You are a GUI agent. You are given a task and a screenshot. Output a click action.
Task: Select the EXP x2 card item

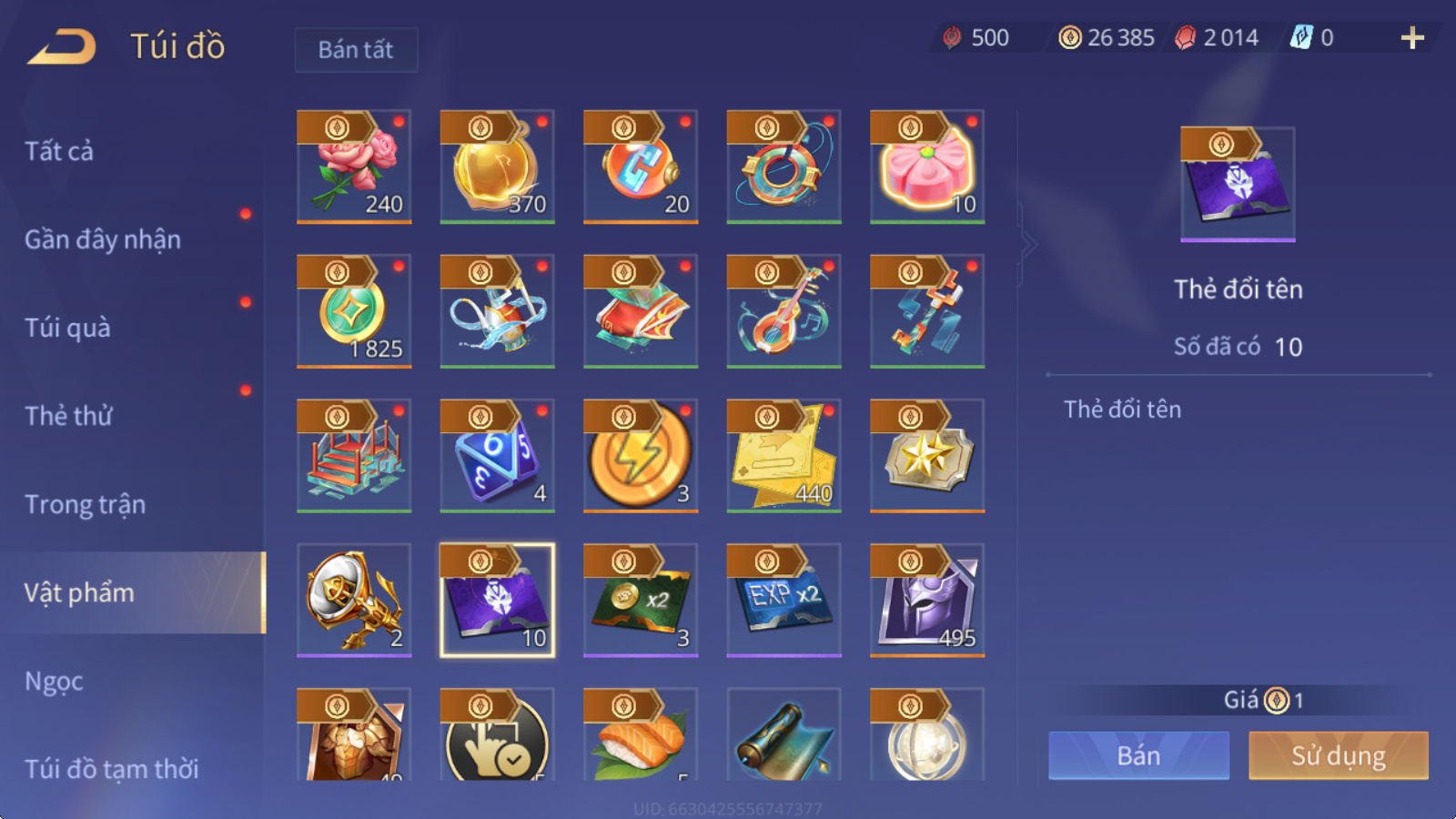click(x=784, y=601)
